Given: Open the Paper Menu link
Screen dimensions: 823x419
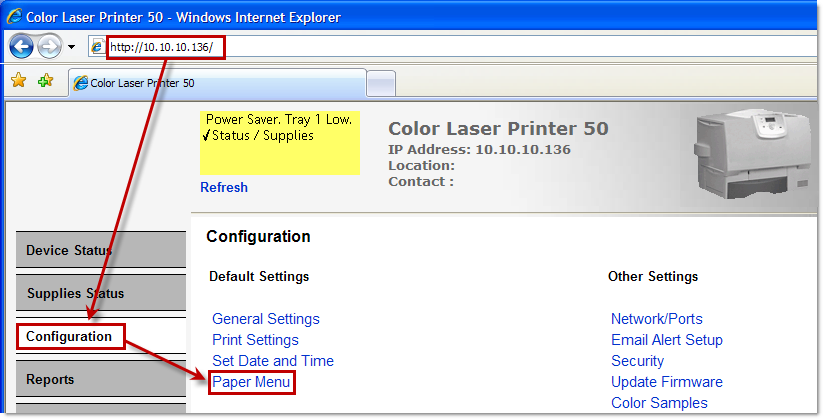Looking at the screenshot, I should coord(251,382).
